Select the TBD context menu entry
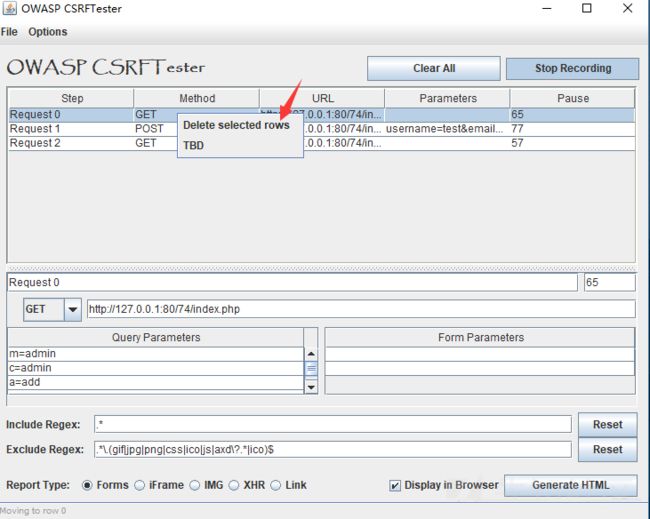 pyautogui.click(x=194, y=146)
